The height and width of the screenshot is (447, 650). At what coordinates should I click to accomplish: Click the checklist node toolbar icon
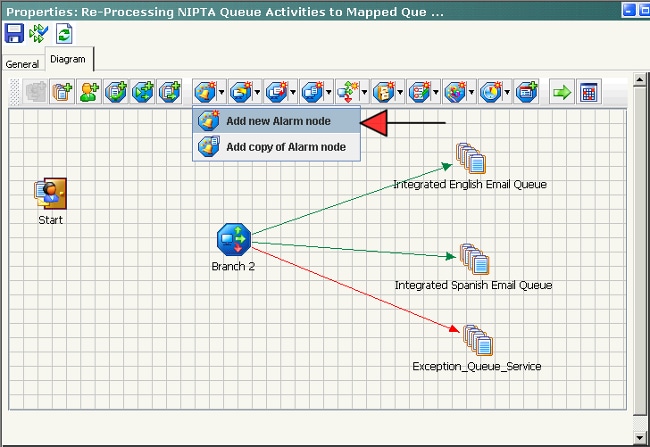(420, 92)
